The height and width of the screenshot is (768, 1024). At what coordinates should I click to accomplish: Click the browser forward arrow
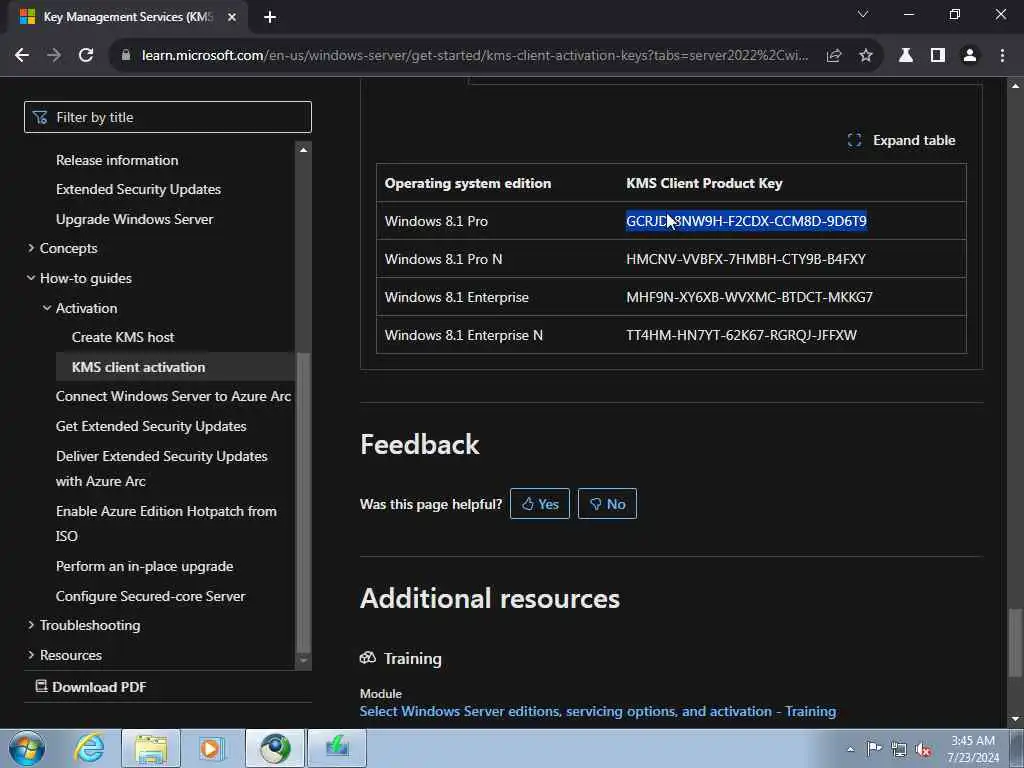click(x=54, y=56)
